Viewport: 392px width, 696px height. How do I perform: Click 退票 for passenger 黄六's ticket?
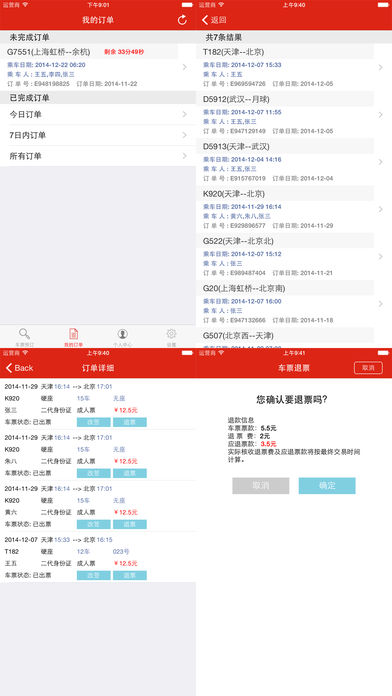[130, 524]
